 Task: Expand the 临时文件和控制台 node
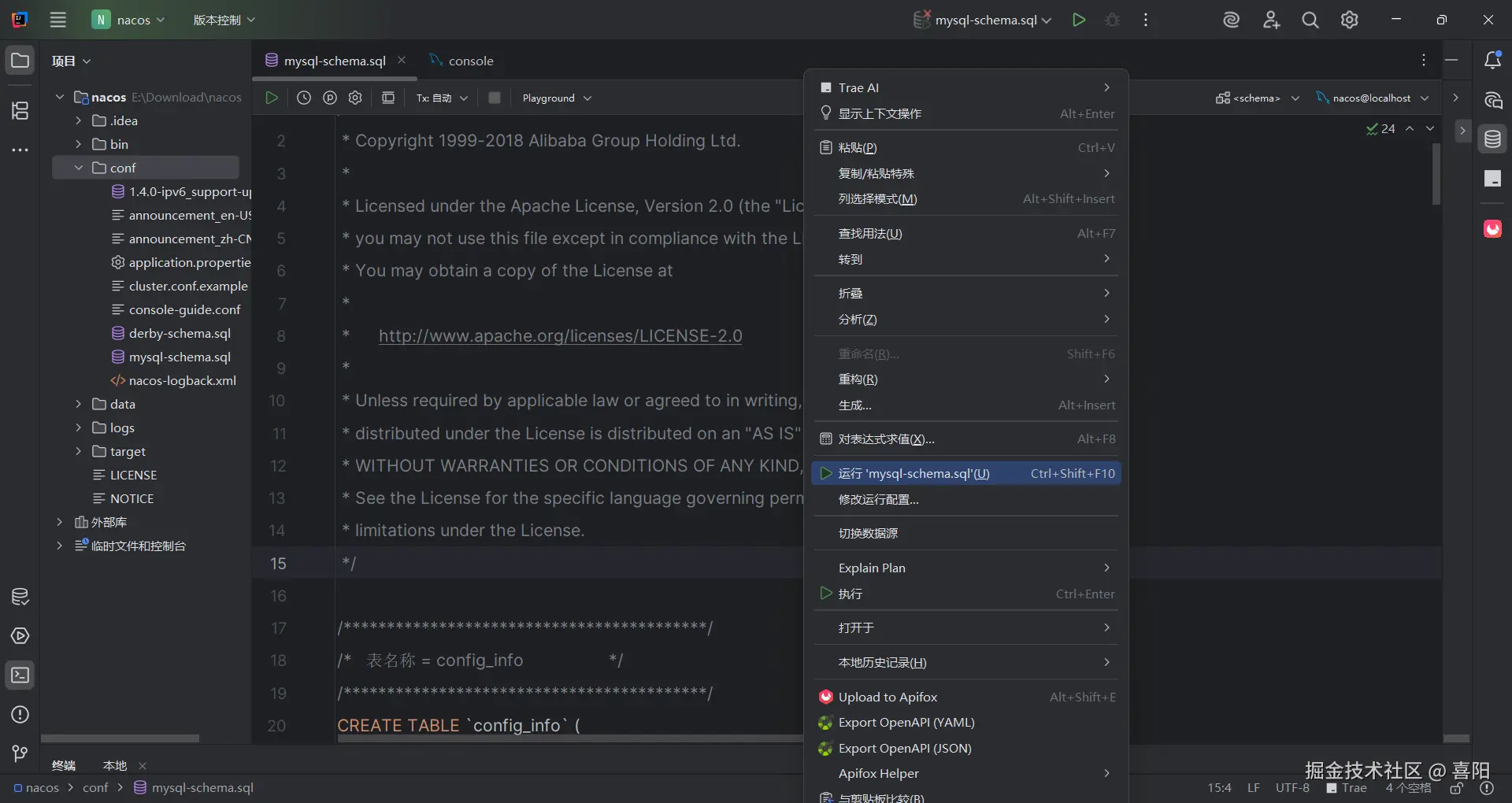(x=59, y=546)
